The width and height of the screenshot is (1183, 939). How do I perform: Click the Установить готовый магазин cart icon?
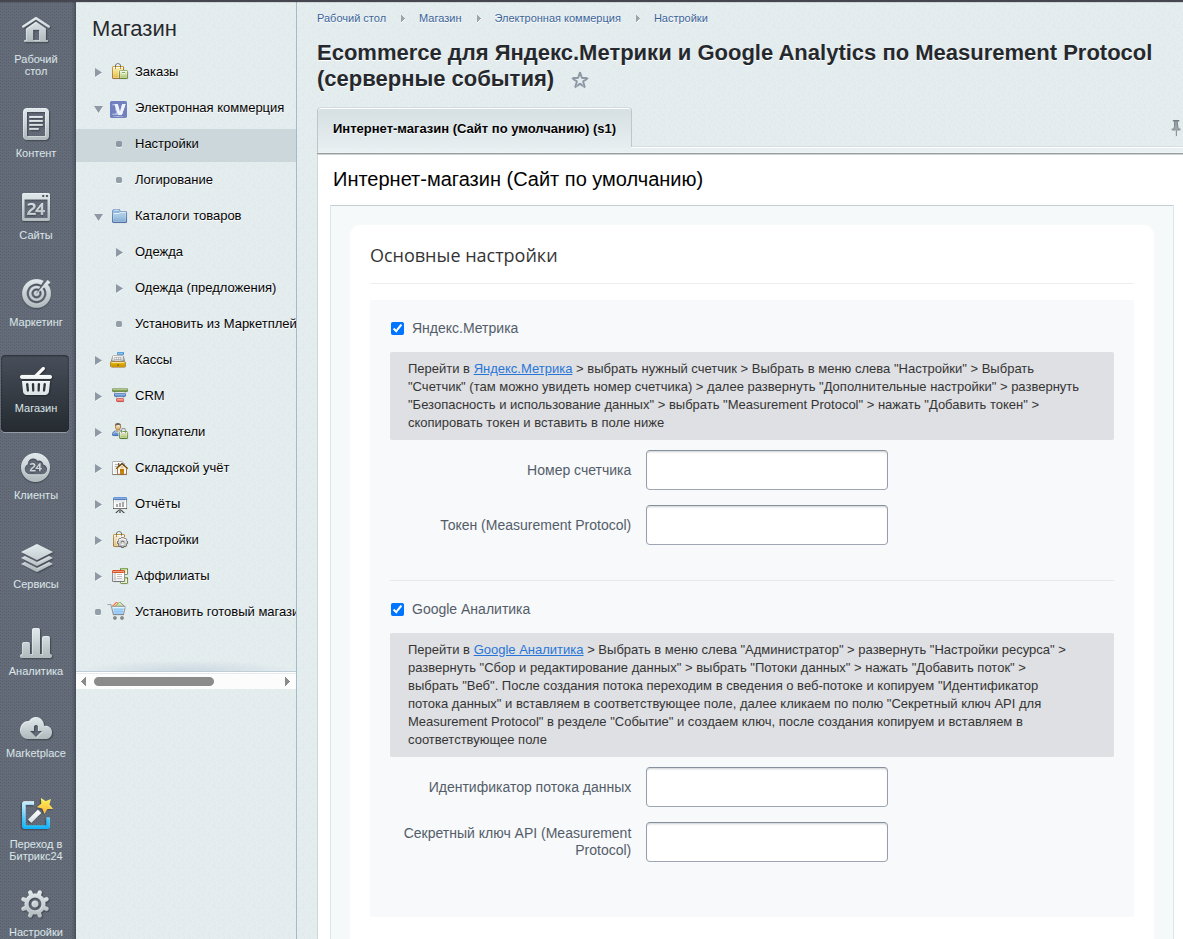pyautogui.click(x=117, y=611)
